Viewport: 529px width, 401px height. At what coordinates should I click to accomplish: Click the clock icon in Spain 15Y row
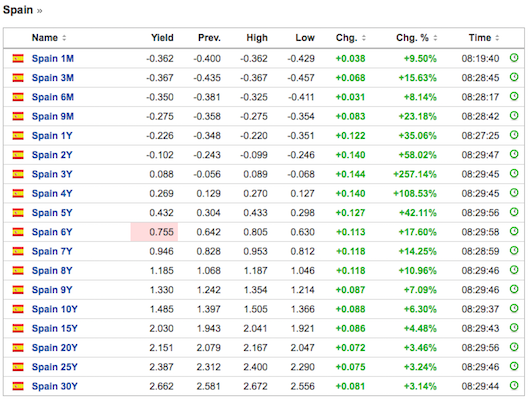click(513, 327)
